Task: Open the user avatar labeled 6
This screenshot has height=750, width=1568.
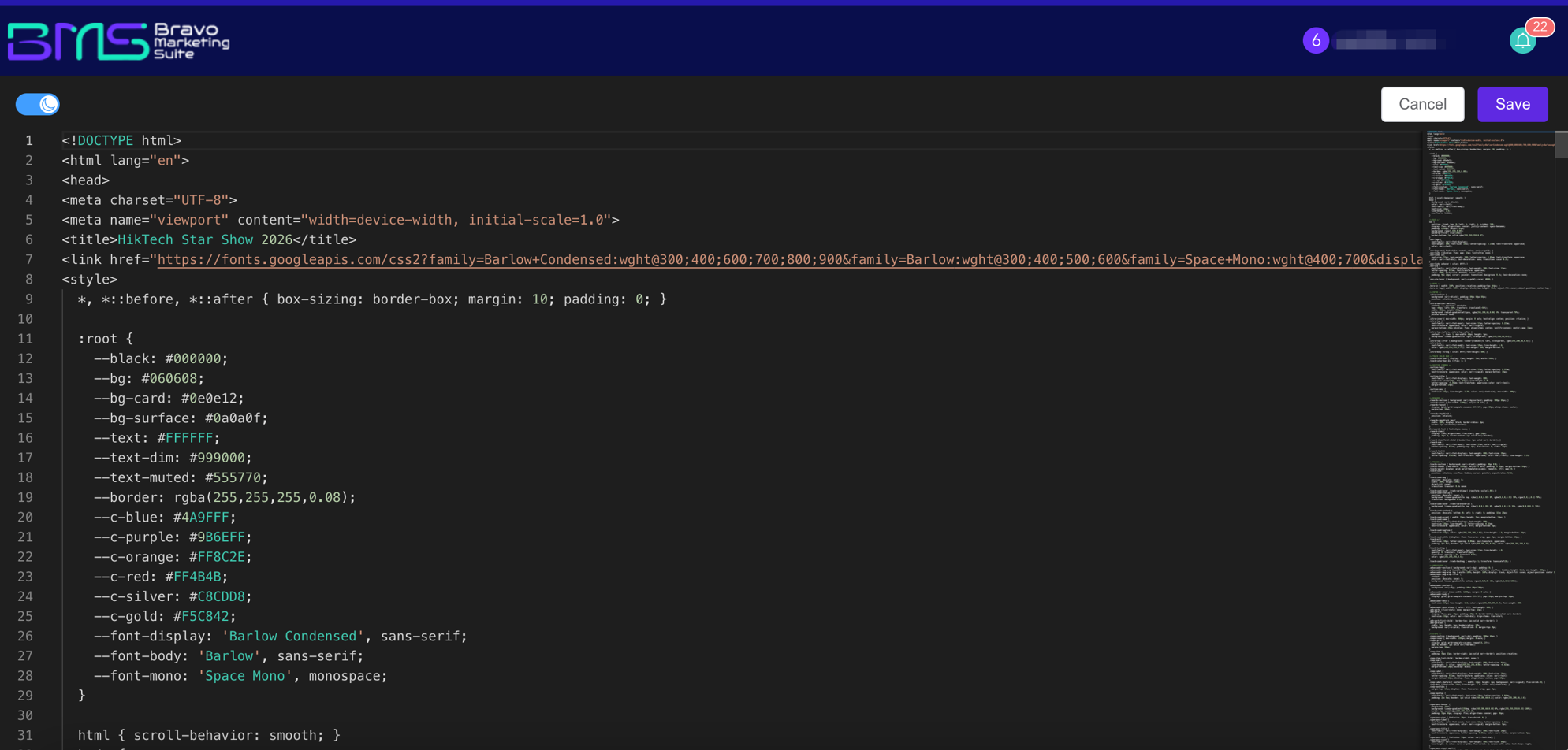Action: coord(1316,40)
